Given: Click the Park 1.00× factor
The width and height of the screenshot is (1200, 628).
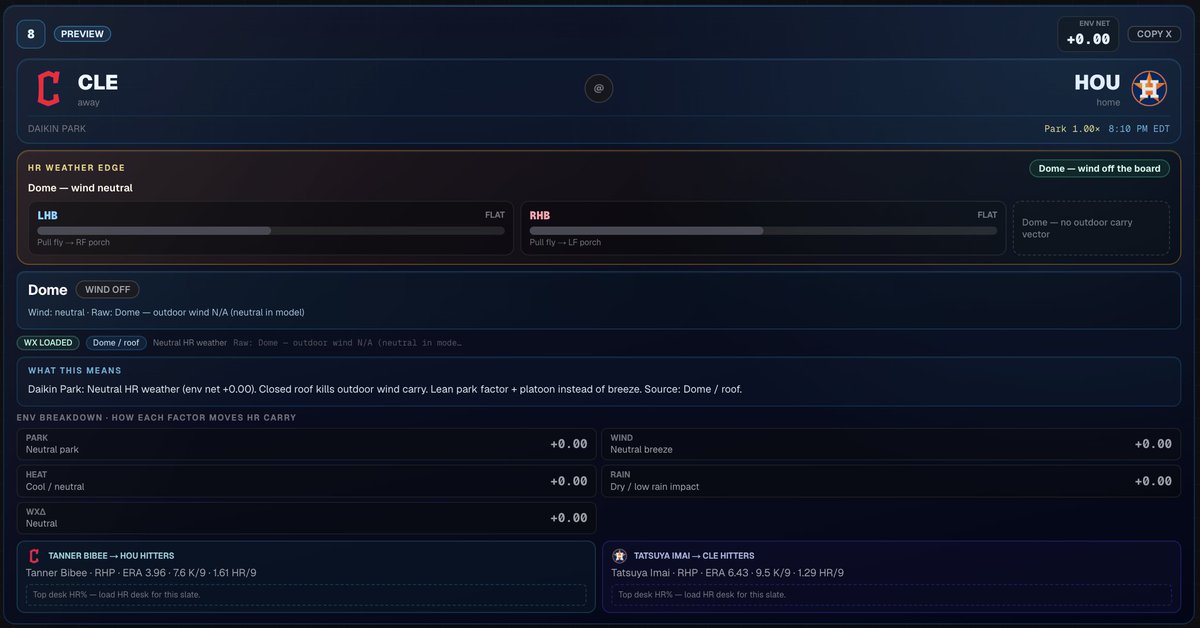Looking at the screenshot, I should click(x=1071, y=129).
